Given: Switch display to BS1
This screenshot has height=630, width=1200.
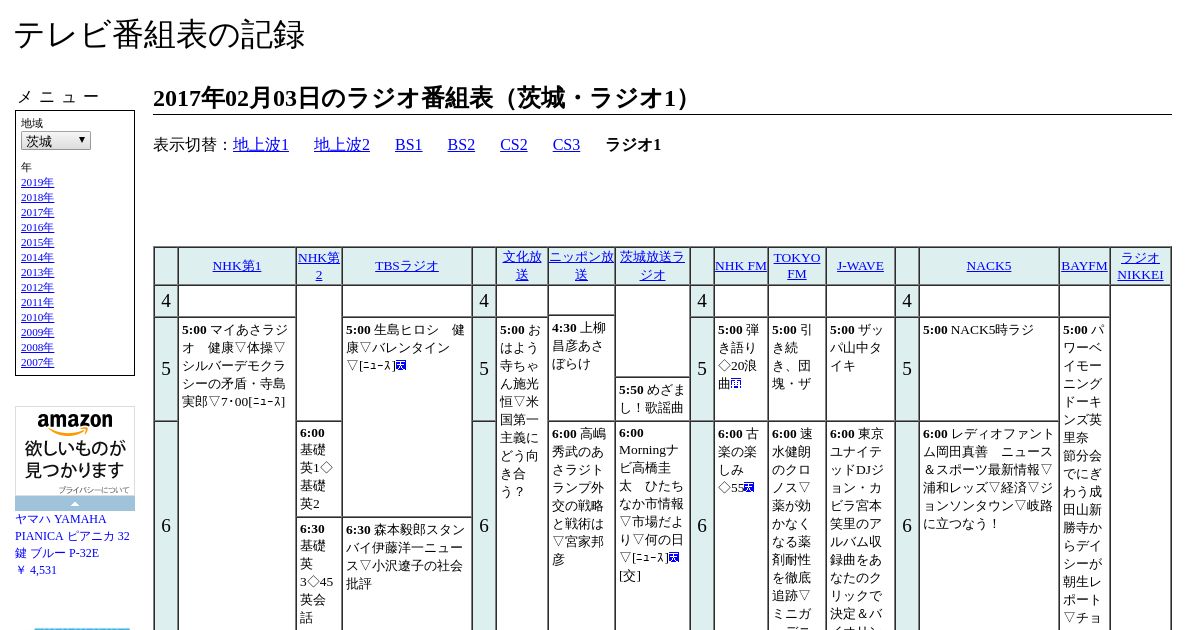Looking at the screenshot, I should [408, 145].
